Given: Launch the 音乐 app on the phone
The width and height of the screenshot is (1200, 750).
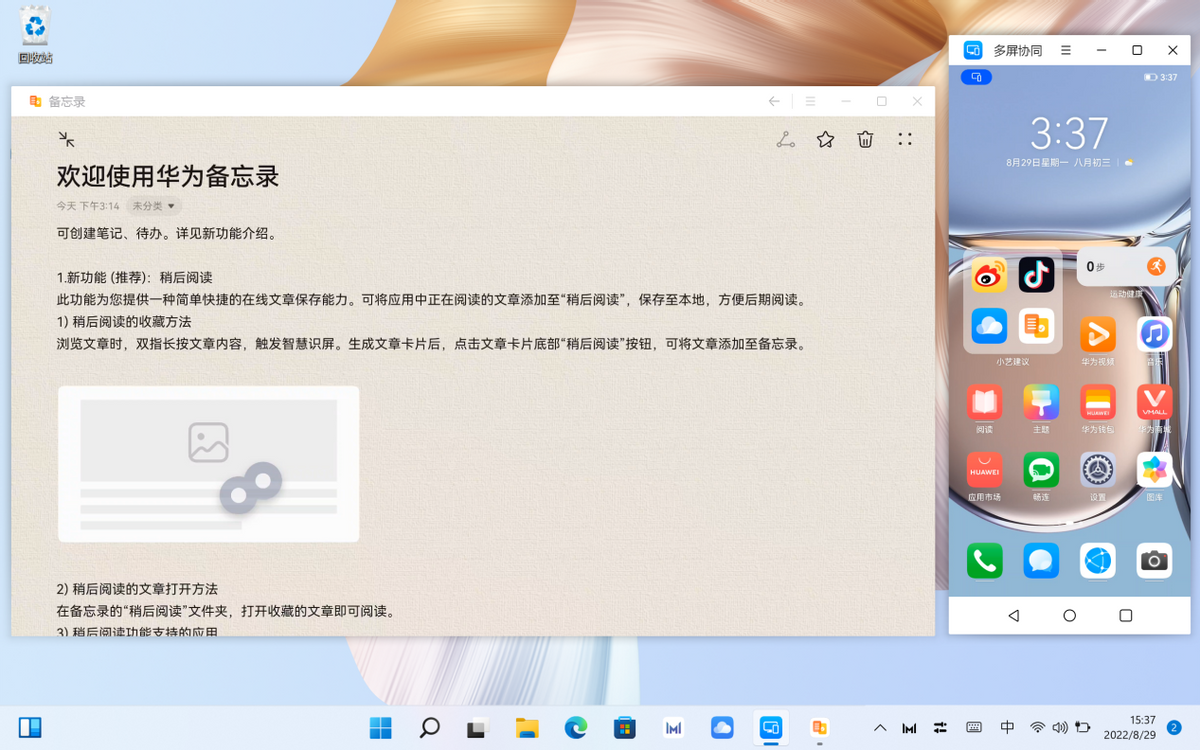Looking at the screenshot, I should coord(1155,334).
